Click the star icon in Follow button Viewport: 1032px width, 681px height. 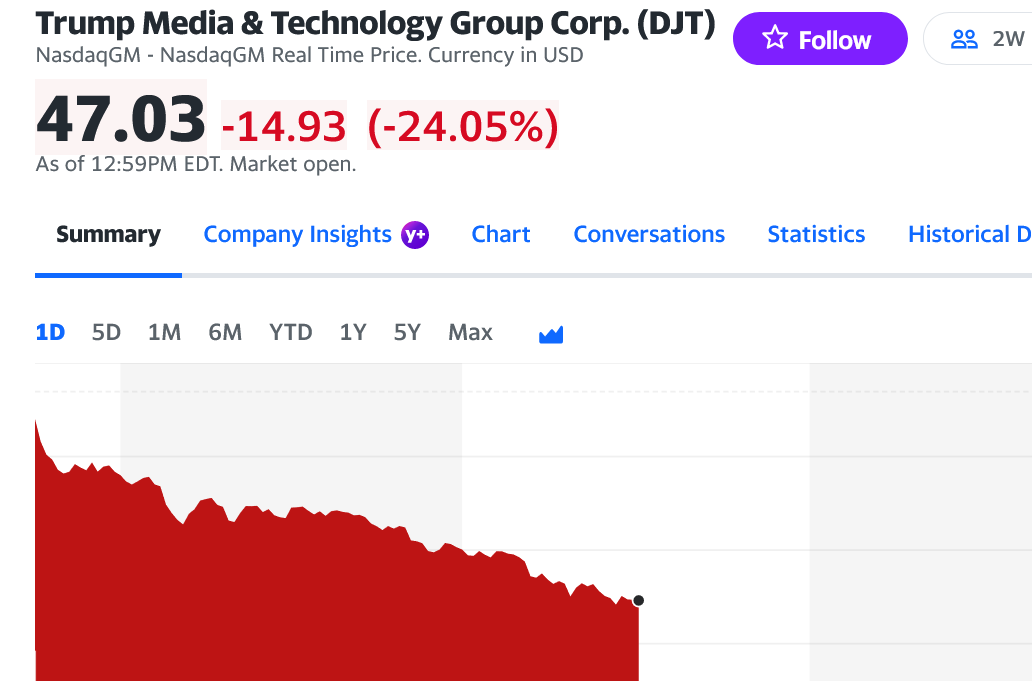pyautogui.click(x=775, y=39)
